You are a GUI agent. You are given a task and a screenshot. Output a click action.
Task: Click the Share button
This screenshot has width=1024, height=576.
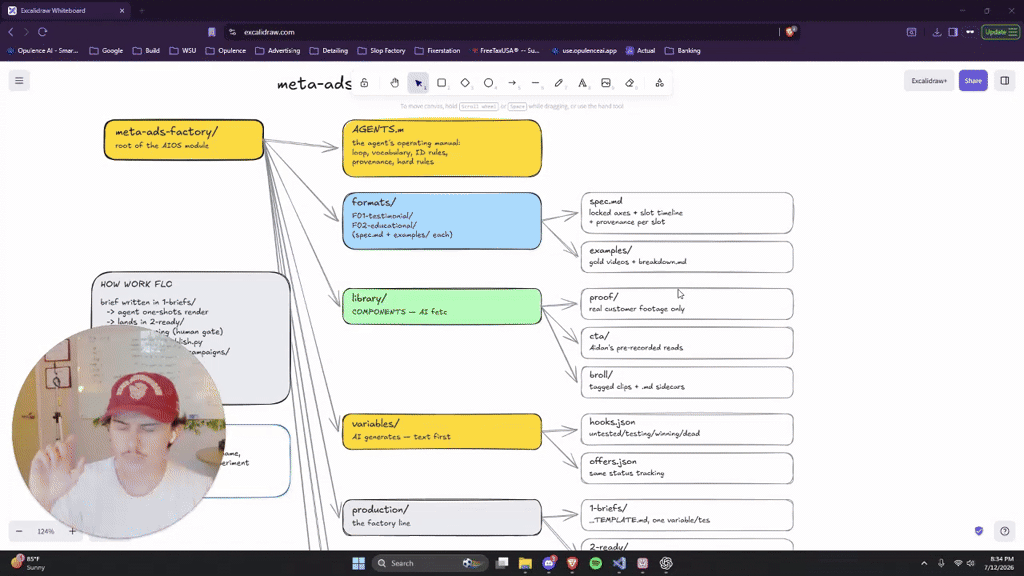973,80
